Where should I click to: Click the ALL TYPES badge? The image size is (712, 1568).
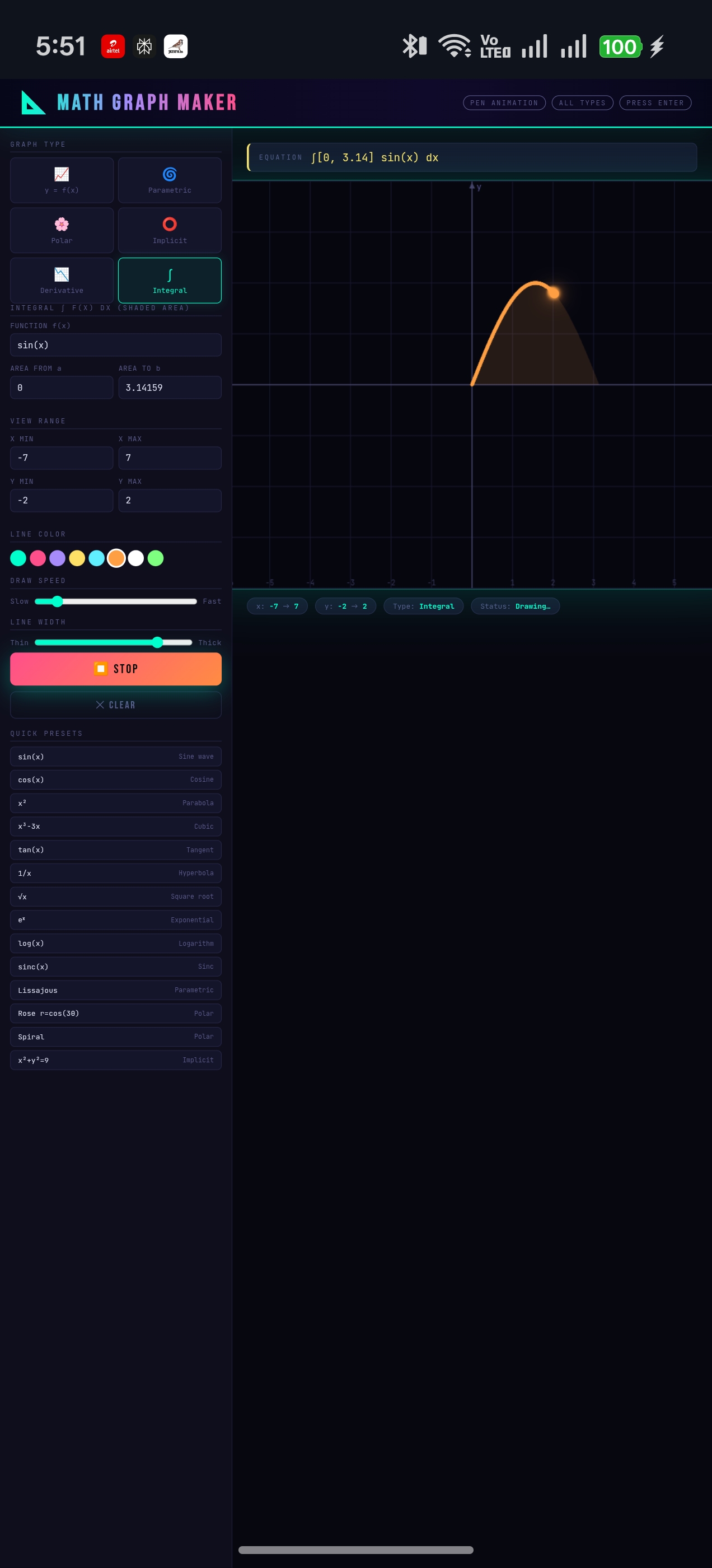point(582,103)
